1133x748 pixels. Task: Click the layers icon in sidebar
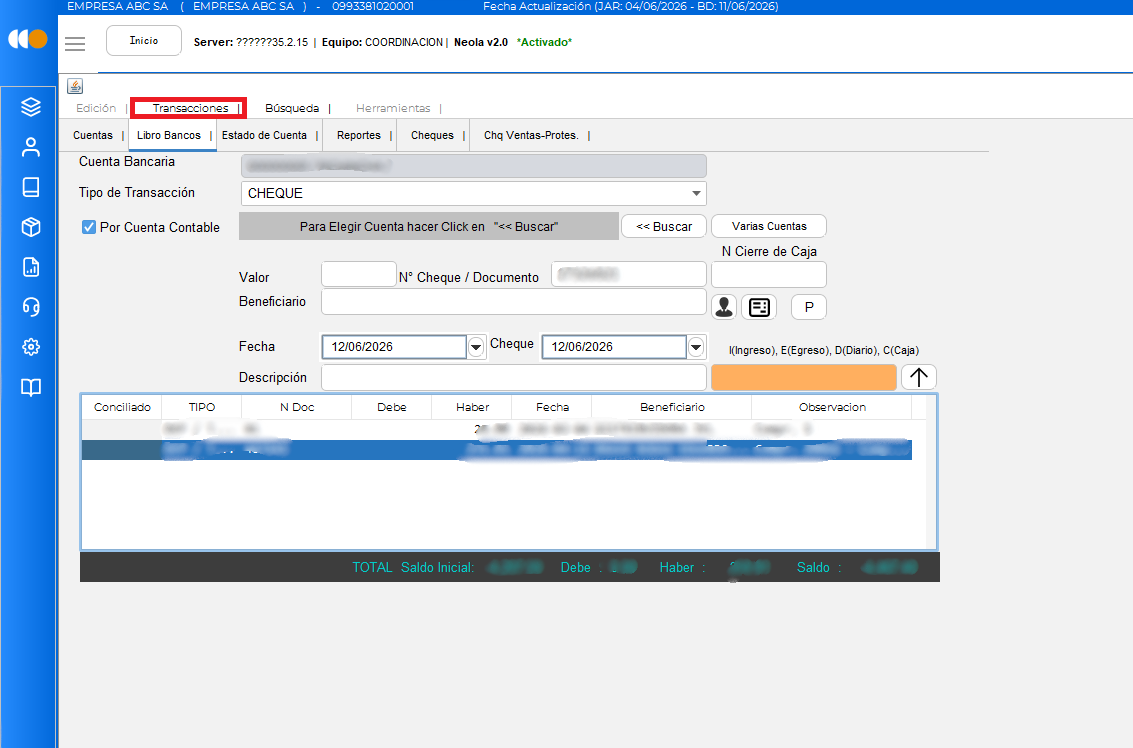(30, 107)
